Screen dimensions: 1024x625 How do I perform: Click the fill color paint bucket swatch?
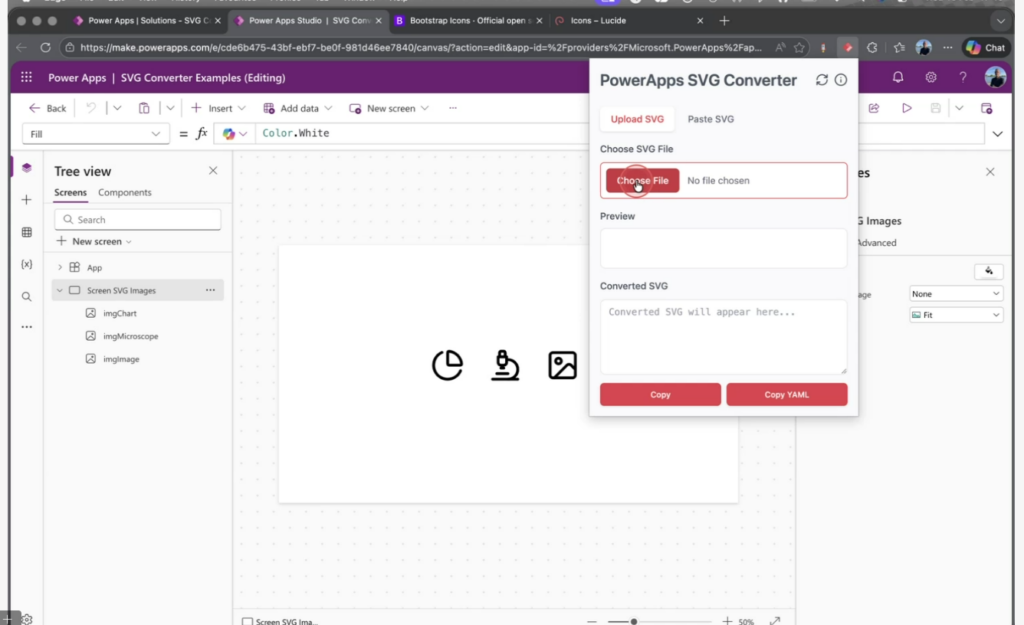pyautogui.click(x=989, y=271)
